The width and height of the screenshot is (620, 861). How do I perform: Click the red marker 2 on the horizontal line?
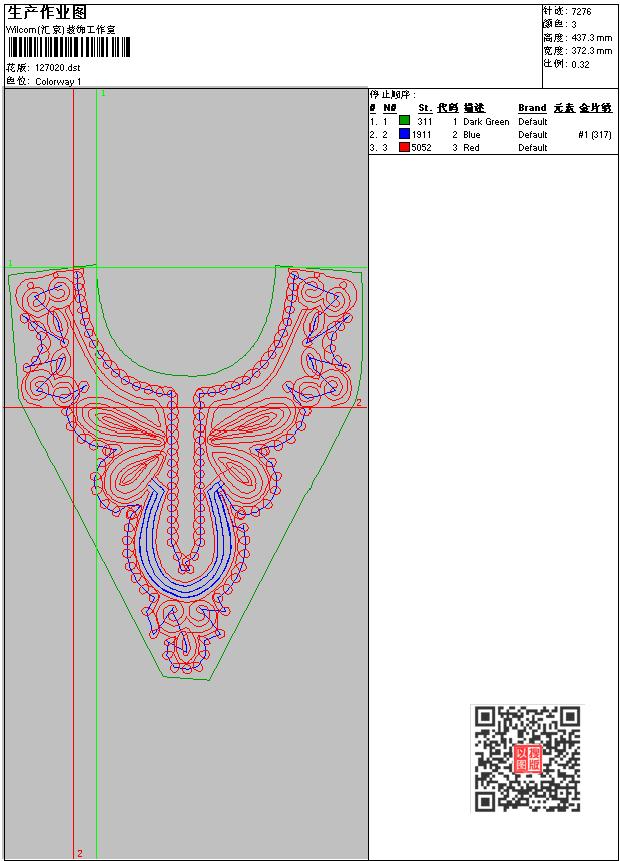click(x=359, y=403)
